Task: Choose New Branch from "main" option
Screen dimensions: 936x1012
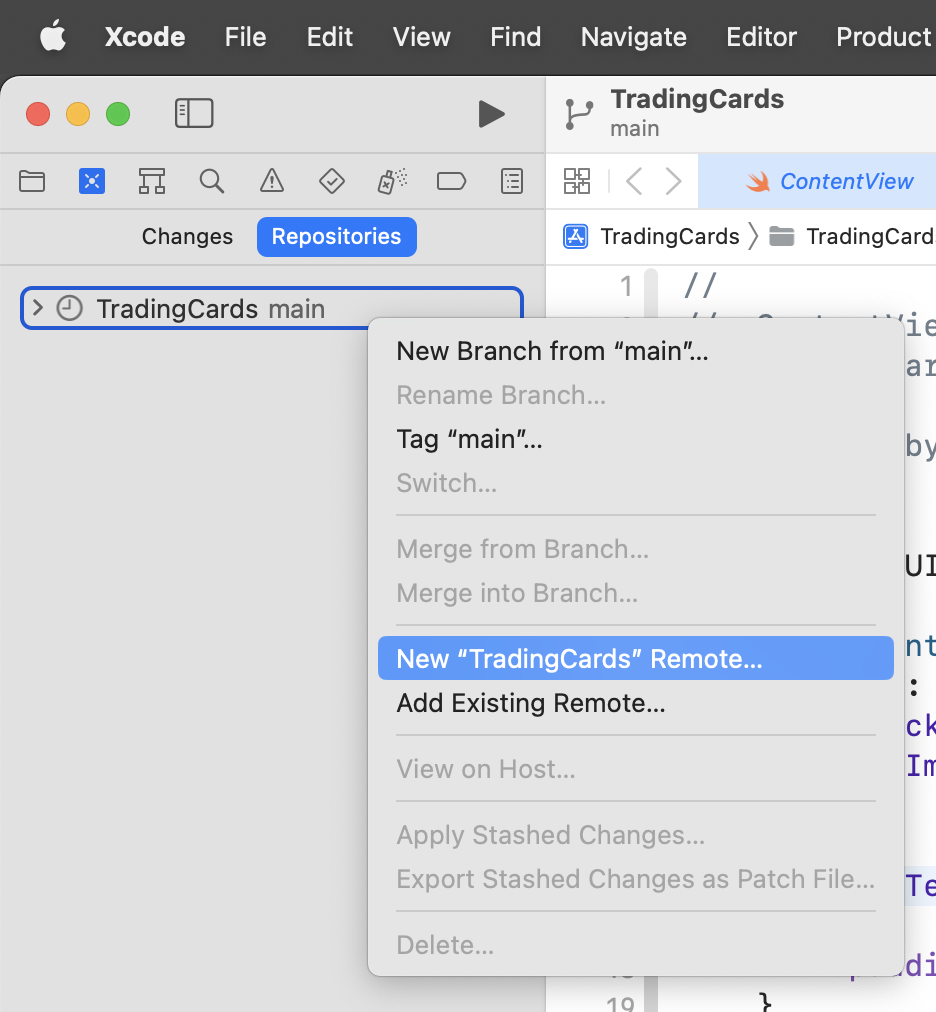Action: pyautogui.click(x=552, y=351)
